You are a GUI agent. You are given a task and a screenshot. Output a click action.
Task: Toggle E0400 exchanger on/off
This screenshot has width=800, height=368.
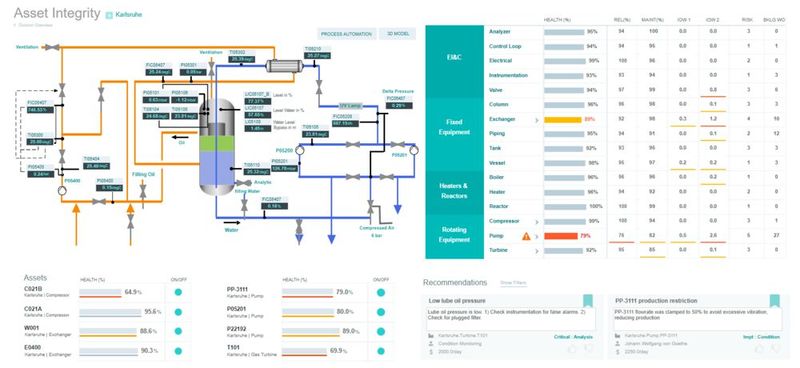[x=178, y=351]
